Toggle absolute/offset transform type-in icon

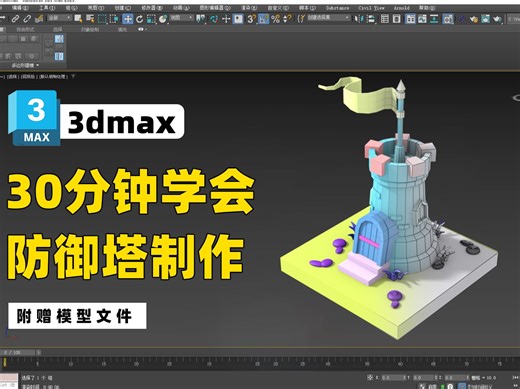point(370,377)
